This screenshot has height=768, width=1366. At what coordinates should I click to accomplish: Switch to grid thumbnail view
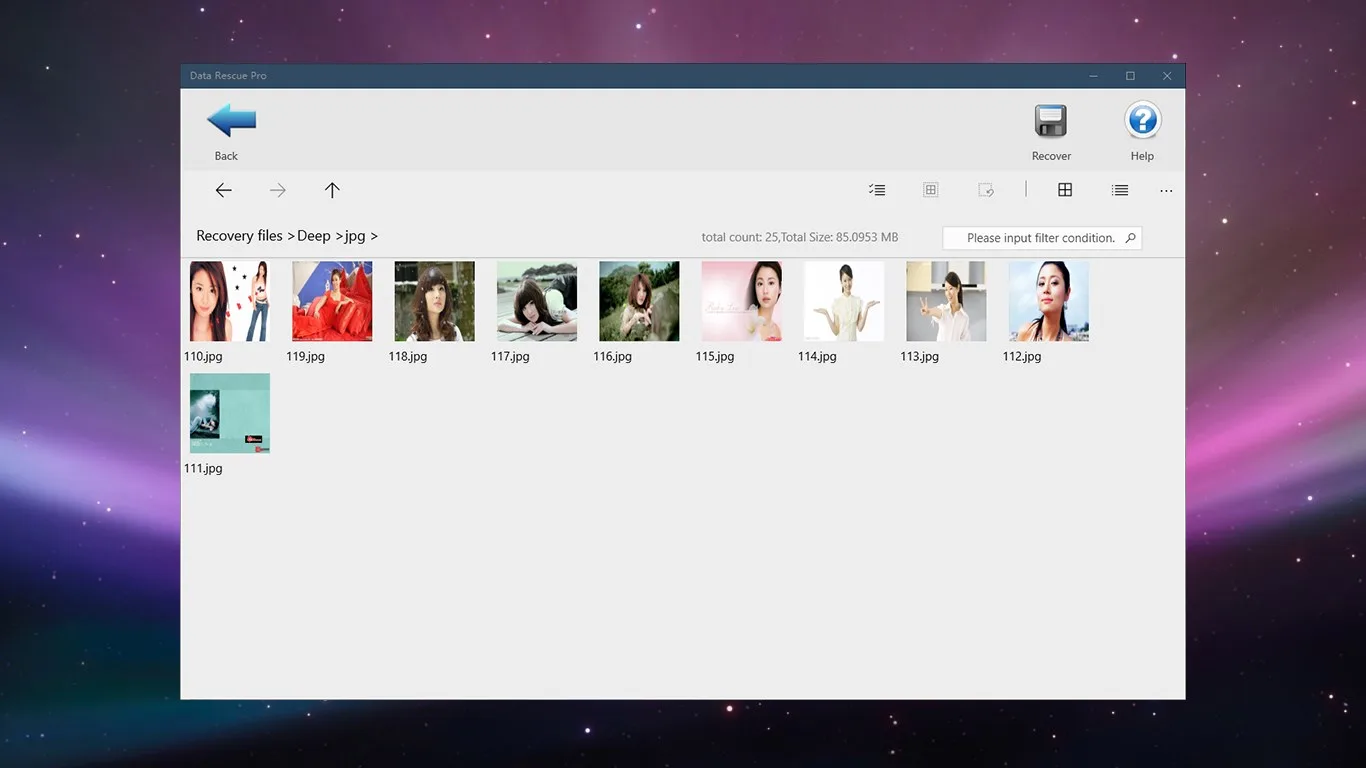pos(1065,190)
